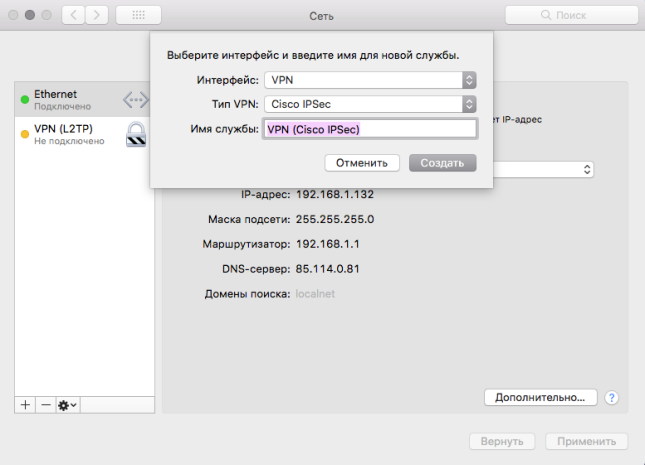Open Дополнительно… settings
645x465 pixels.
[x=541, y=398]
